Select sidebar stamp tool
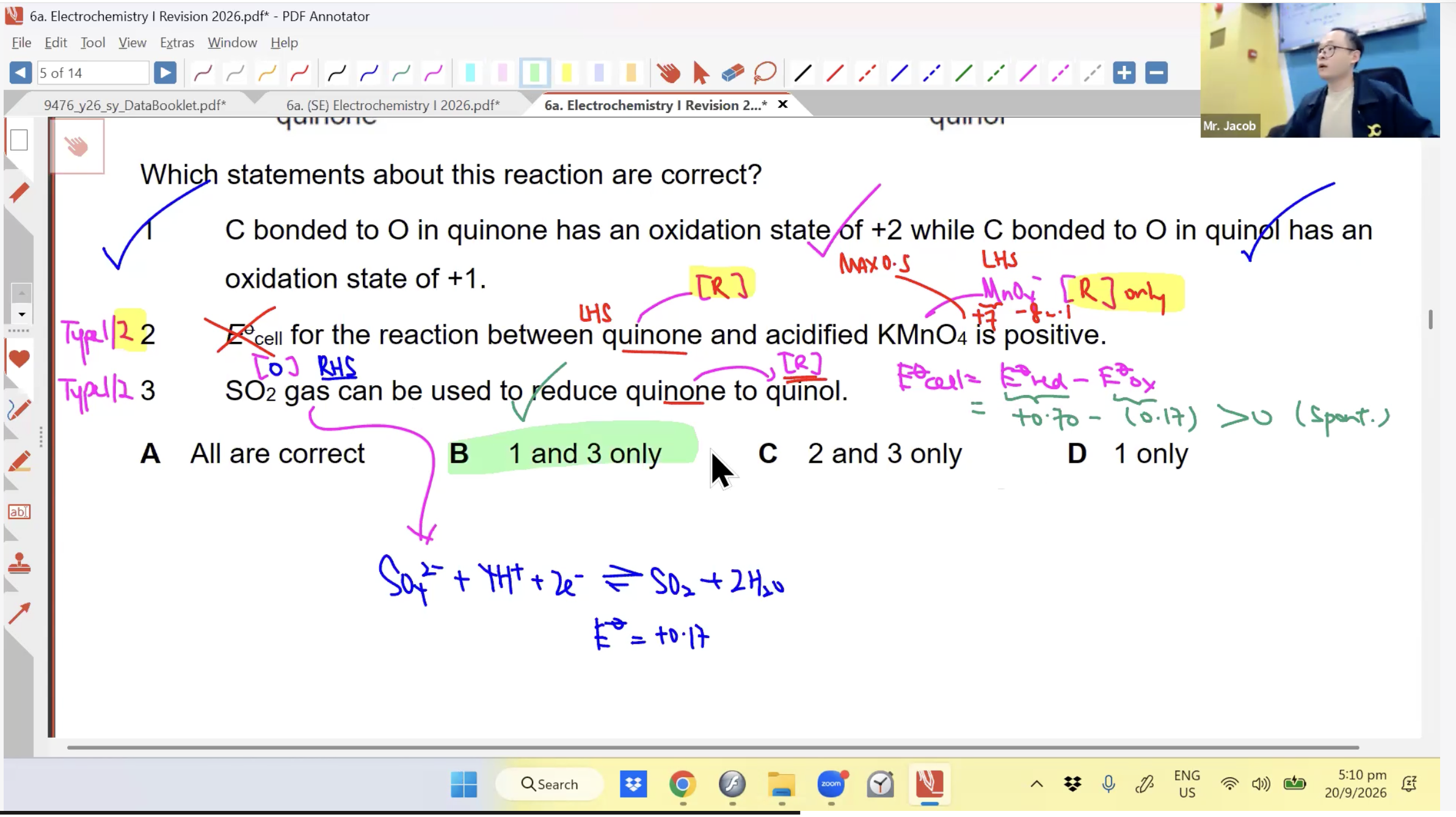This screenshot has height=817, width=1456. coord(19,564)
